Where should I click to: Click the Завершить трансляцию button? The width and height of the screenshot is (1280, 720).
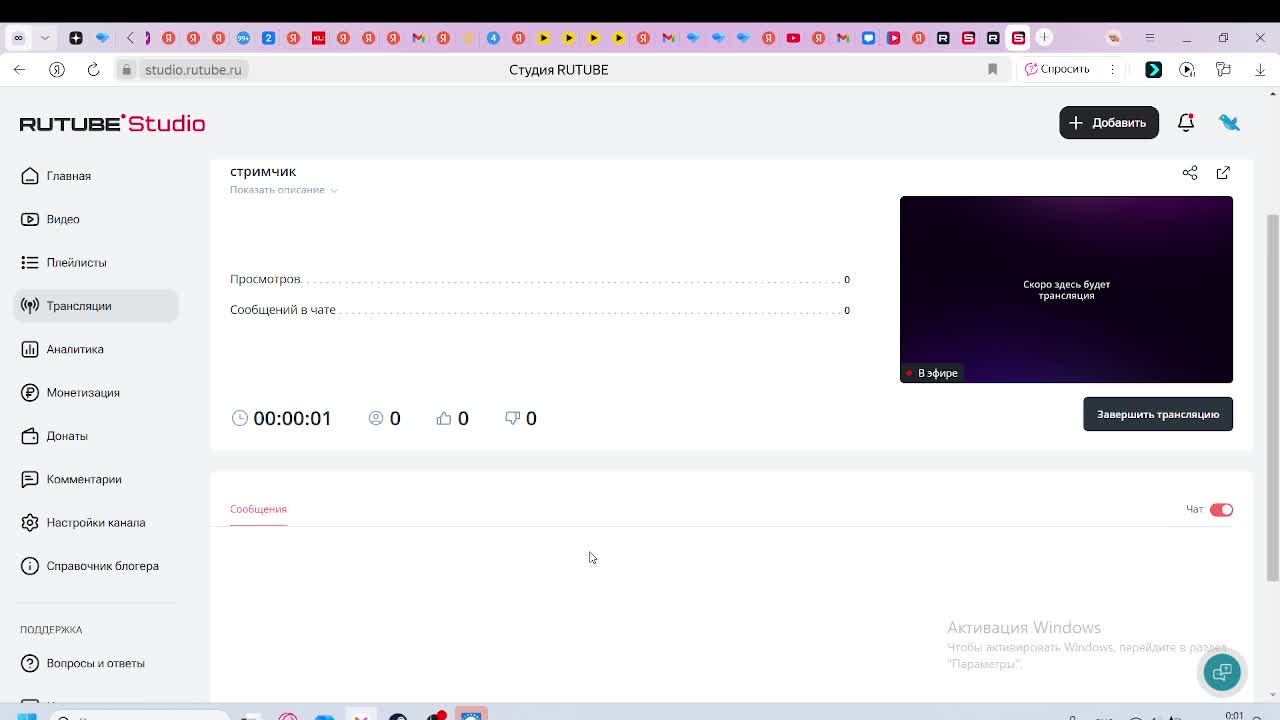1158,414
